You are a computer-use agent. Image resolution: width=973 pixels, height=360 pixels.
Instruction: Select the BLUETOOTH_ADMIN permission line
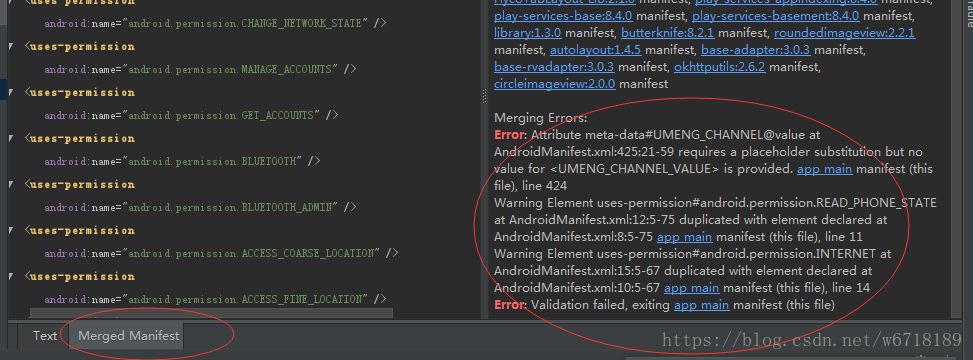tap(200, 207)
